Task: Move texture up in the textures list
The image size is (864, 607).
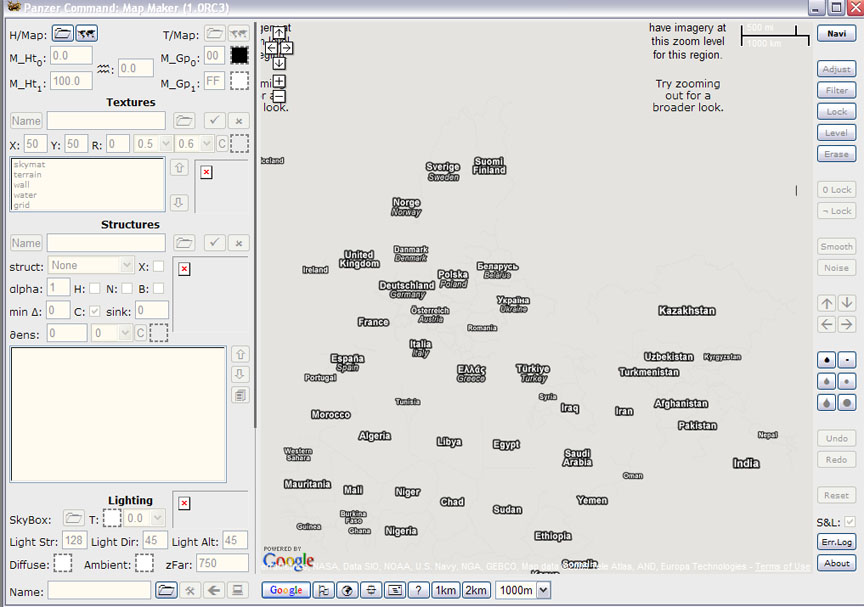Action: click(179, 167)
